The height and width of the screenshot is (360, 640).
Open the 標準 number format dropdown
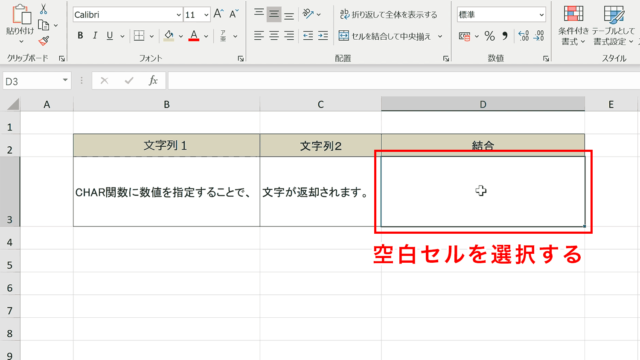pos(501,15)
